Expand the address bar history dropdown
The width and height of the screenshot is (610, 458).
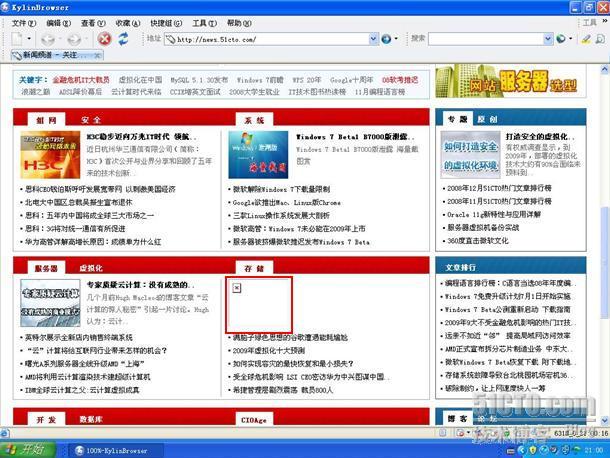point(373,39)
